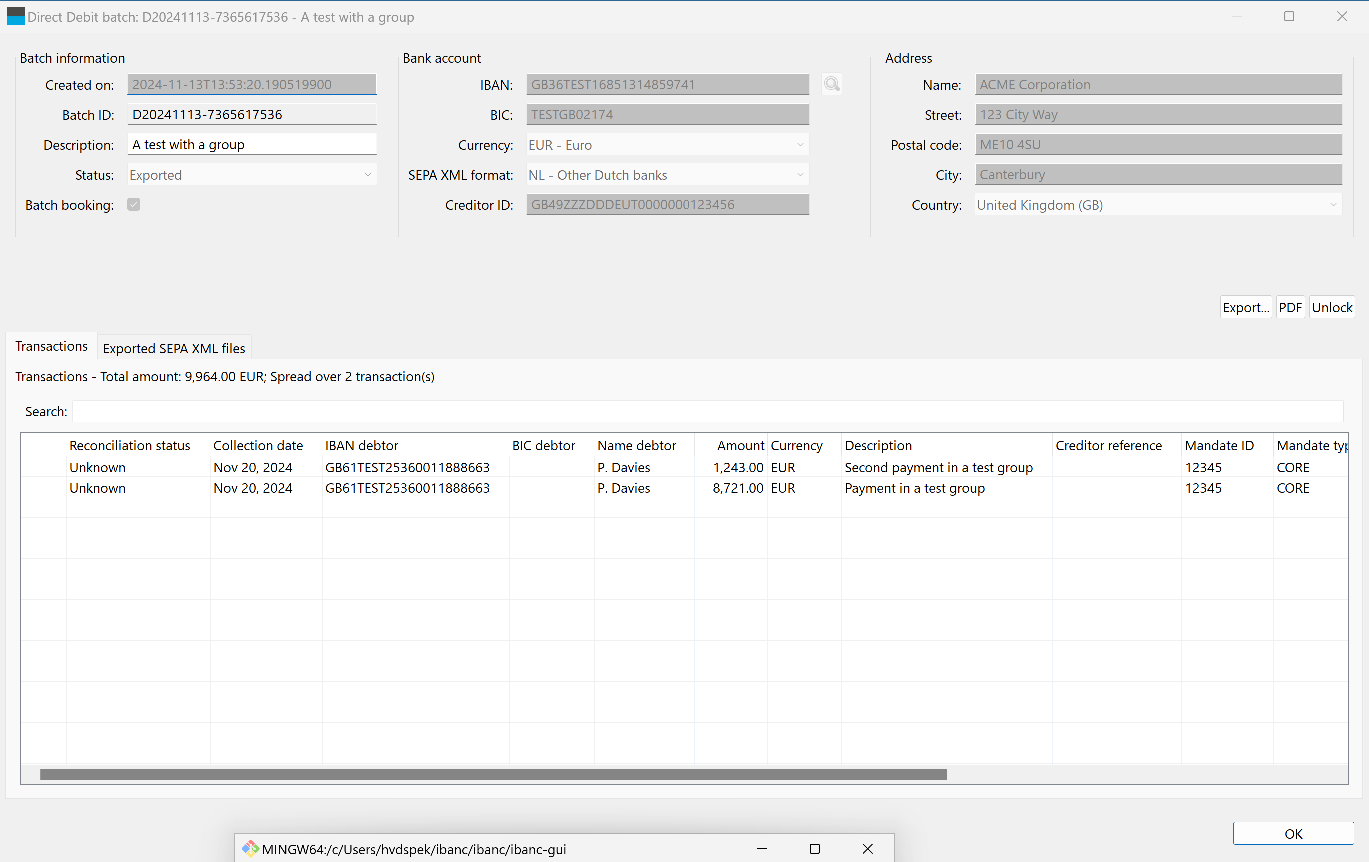Minimize the MINGW64 terminal window
1369x862 pixels.
(761, 849)
